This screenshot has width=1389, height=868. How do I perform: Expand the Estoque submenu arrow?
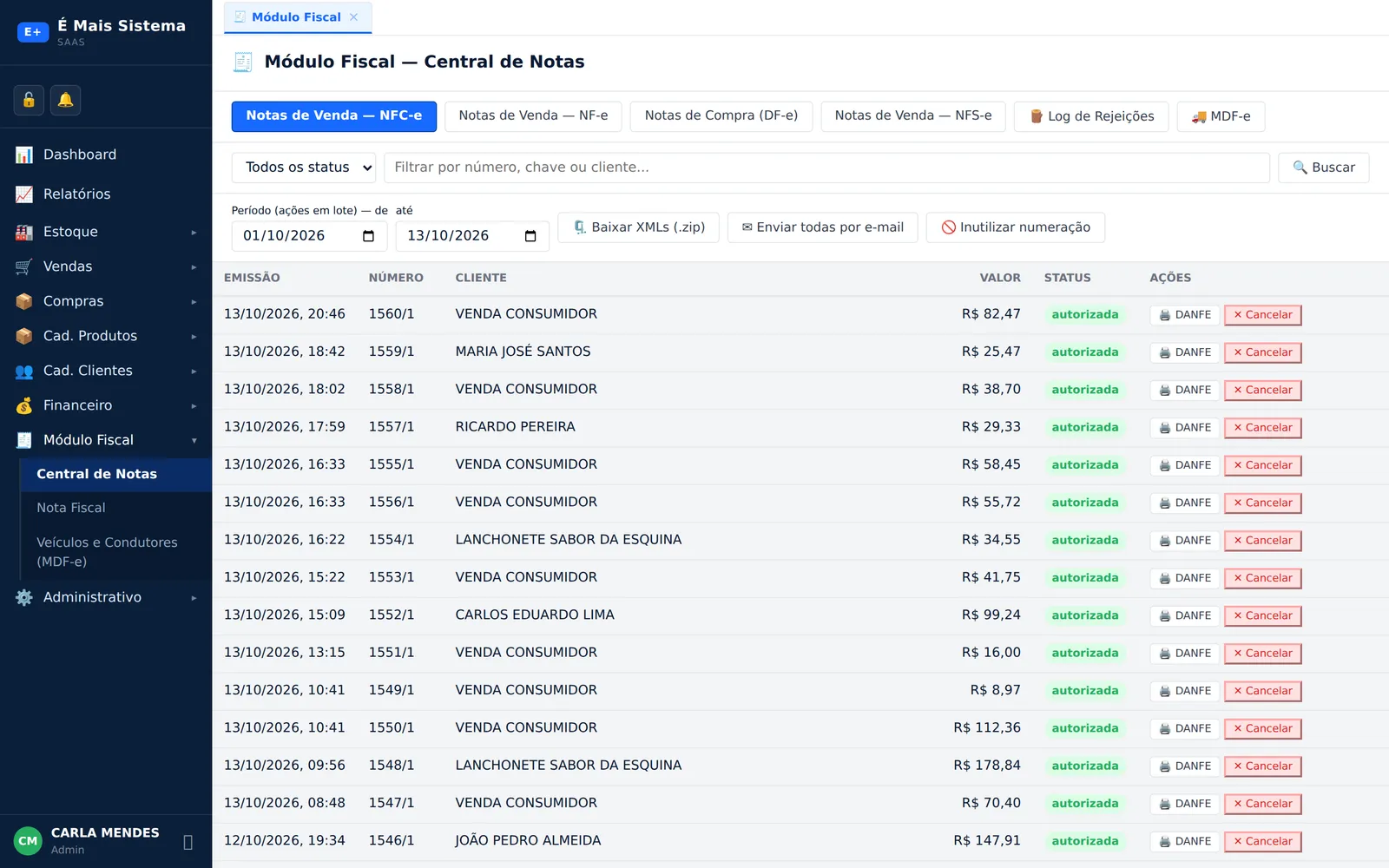(x=194, y=233)
